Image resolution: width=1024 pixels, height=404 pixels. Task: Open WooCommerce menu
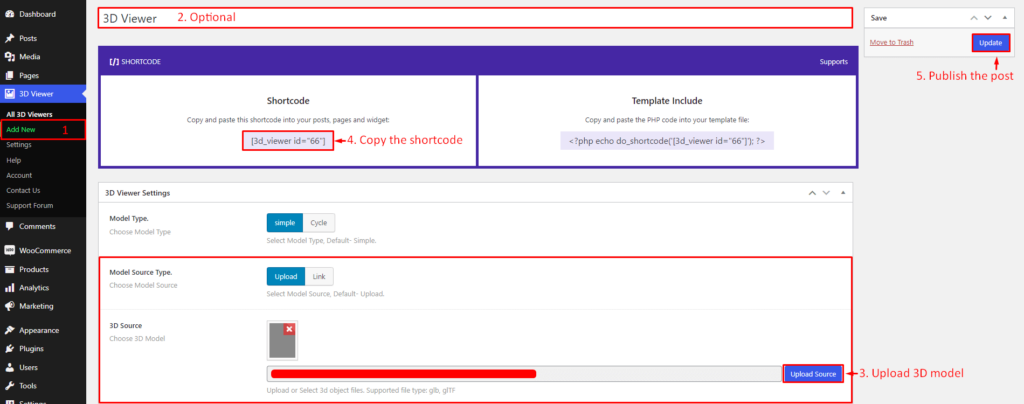[x=43, y=251]
